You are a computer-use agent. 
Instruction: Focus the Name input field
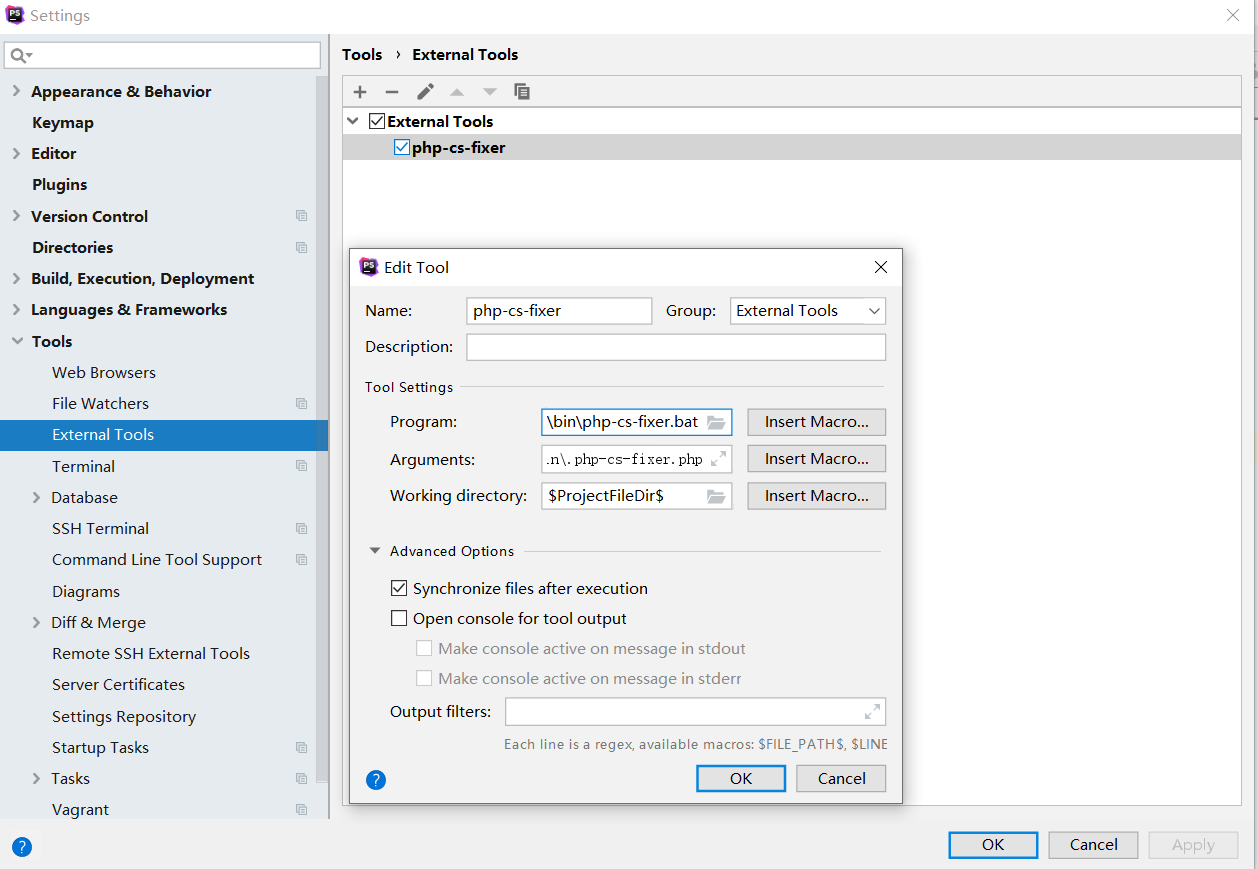(559, 311)
